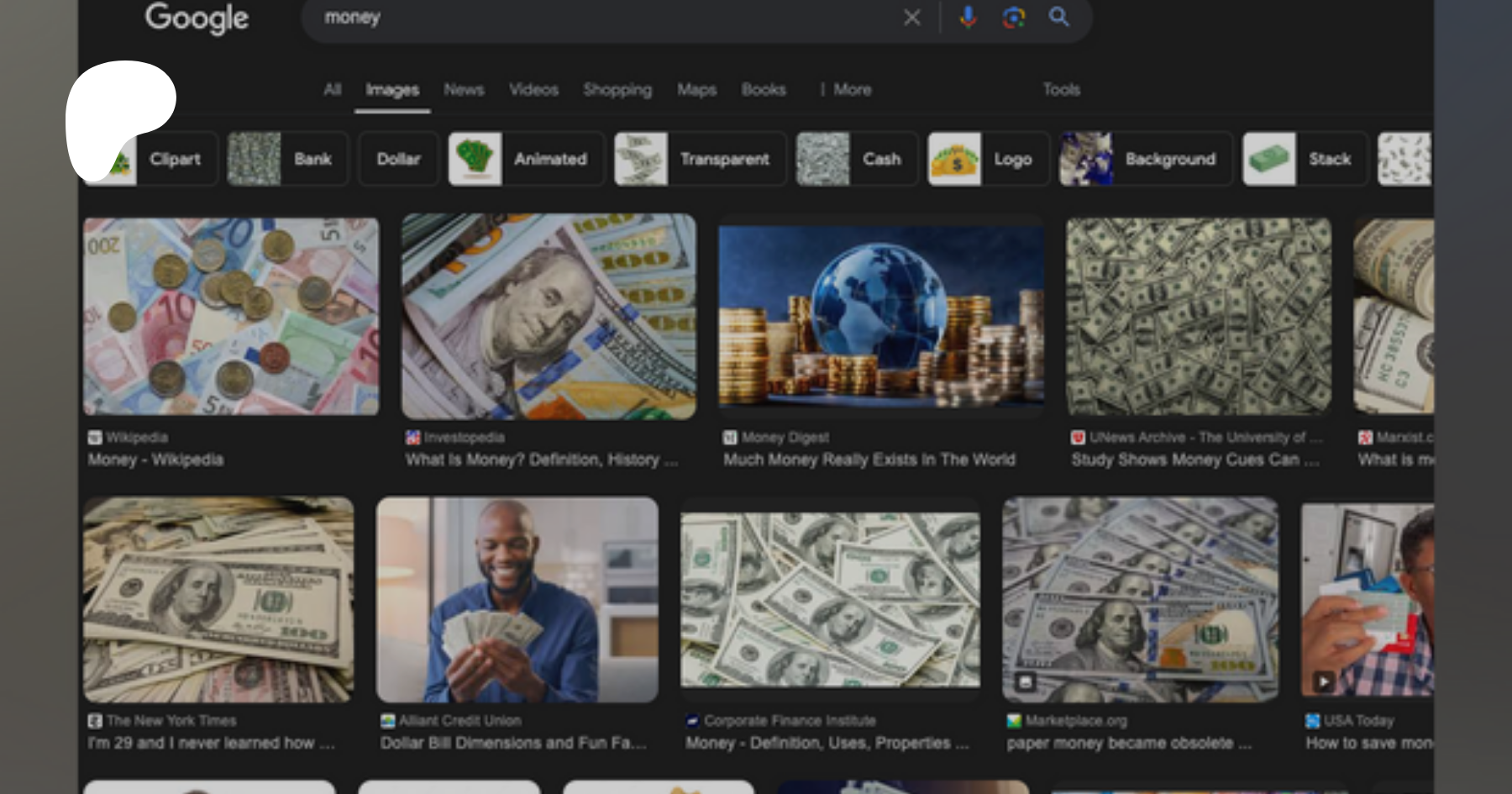1512x794 pixels.
Task: Open the globe and coins thumbnail
Action: tap(880, 316)
